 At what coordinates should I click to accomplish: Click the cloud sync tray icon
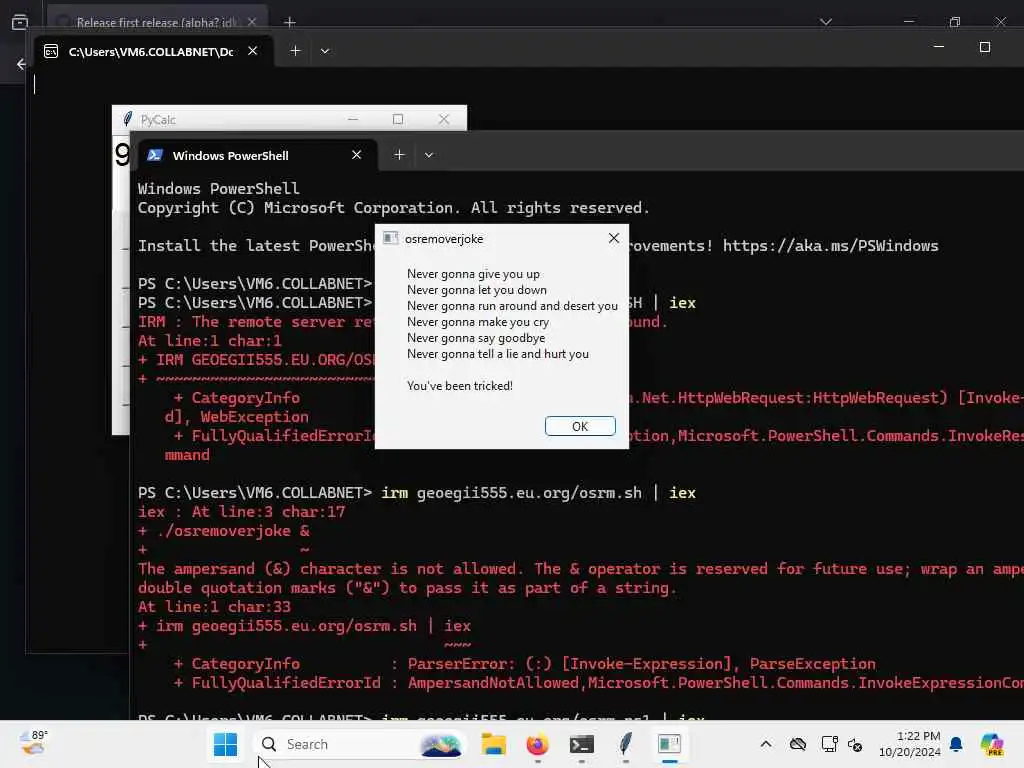tap(797, 744)
